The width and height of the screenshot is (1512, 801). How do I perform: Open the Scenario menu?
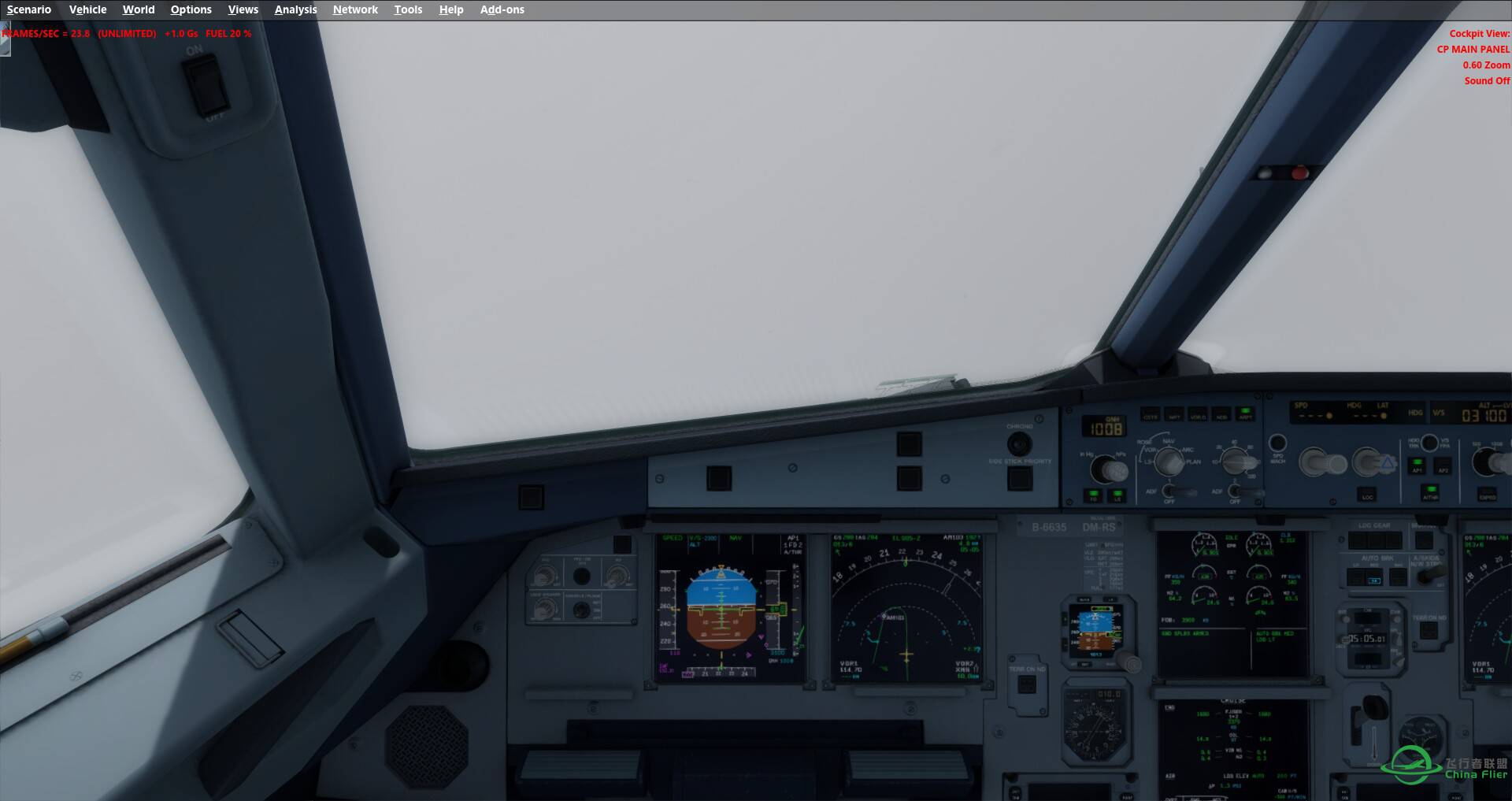pos(29,9)
